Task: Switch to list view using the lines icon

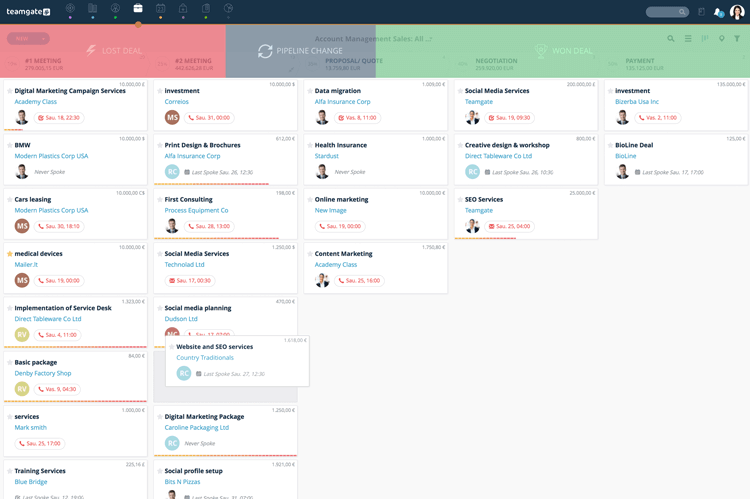Action: point(688,39)
